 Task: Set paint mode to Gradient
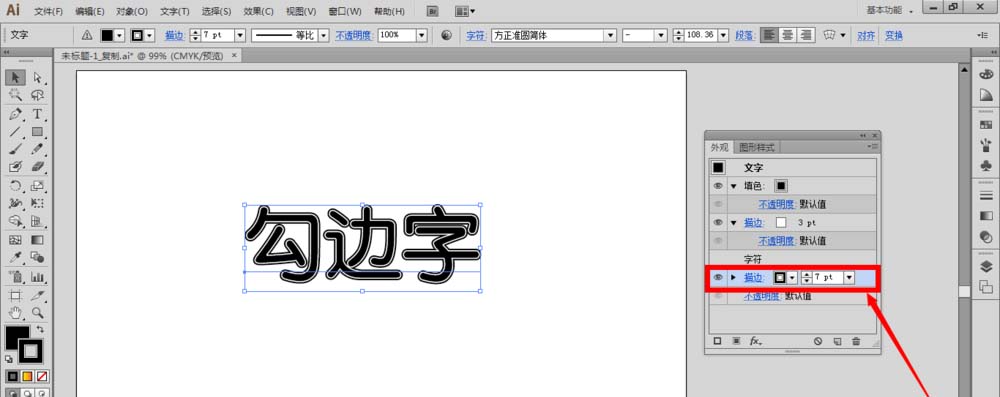tap(27, 377)
